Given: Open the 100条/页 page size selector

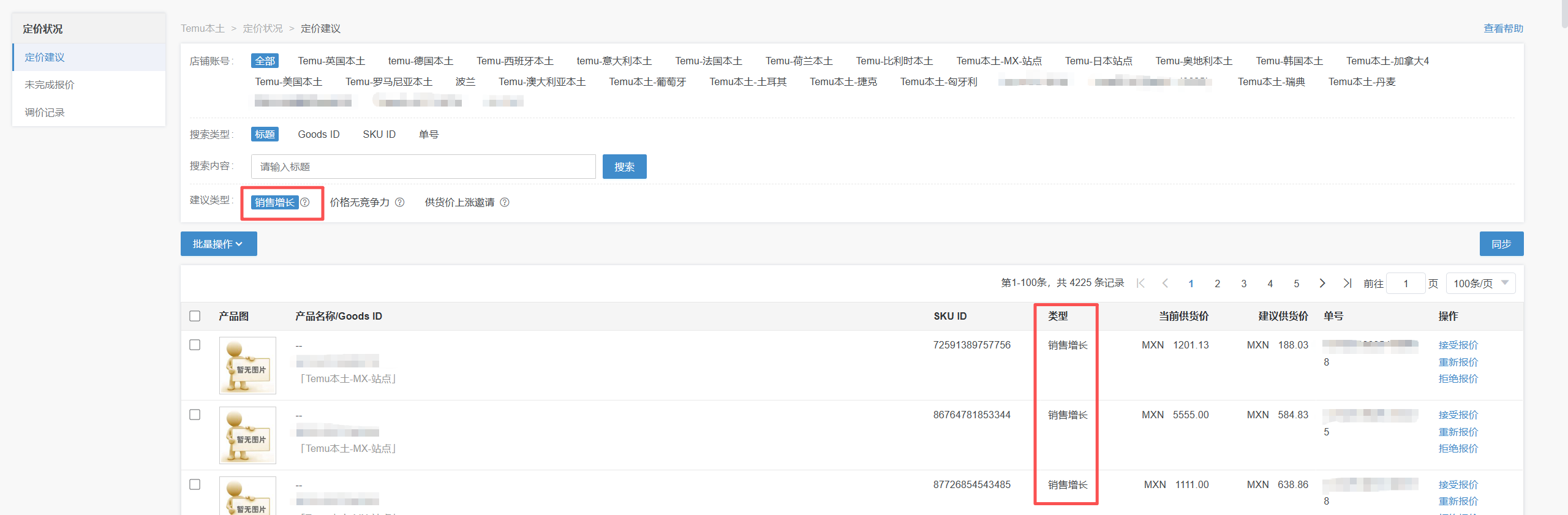Looking at the screenshot, I should pyautogui.click(x=1480, y=284).
